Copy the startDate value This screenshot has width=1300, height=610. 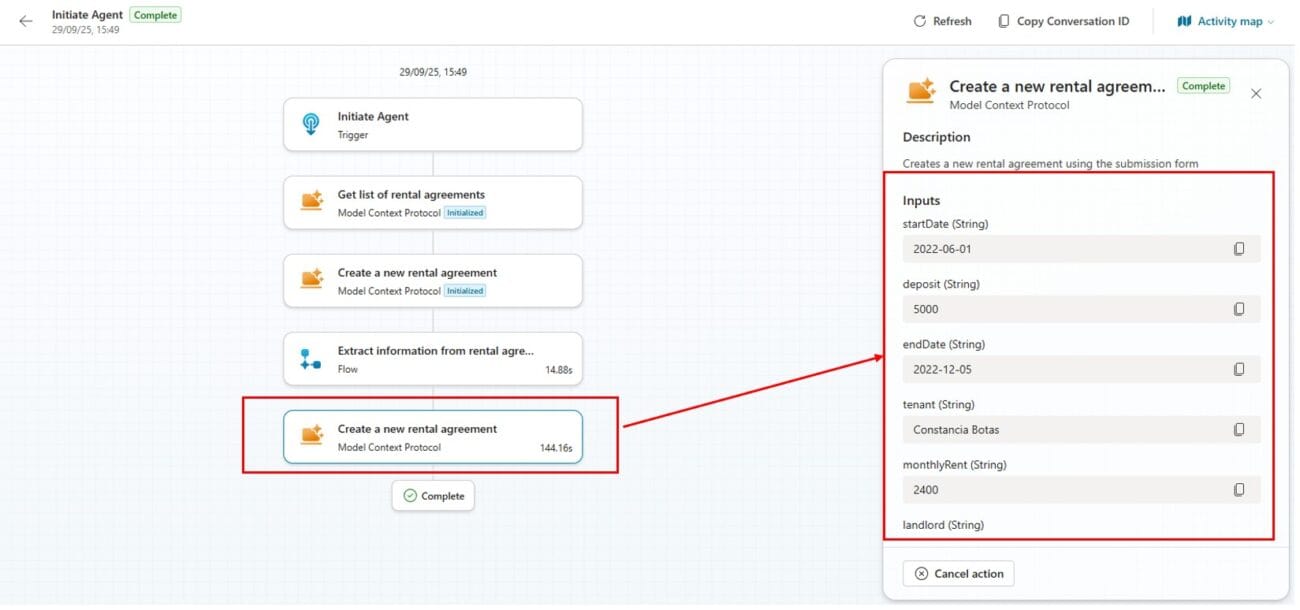1238,249
